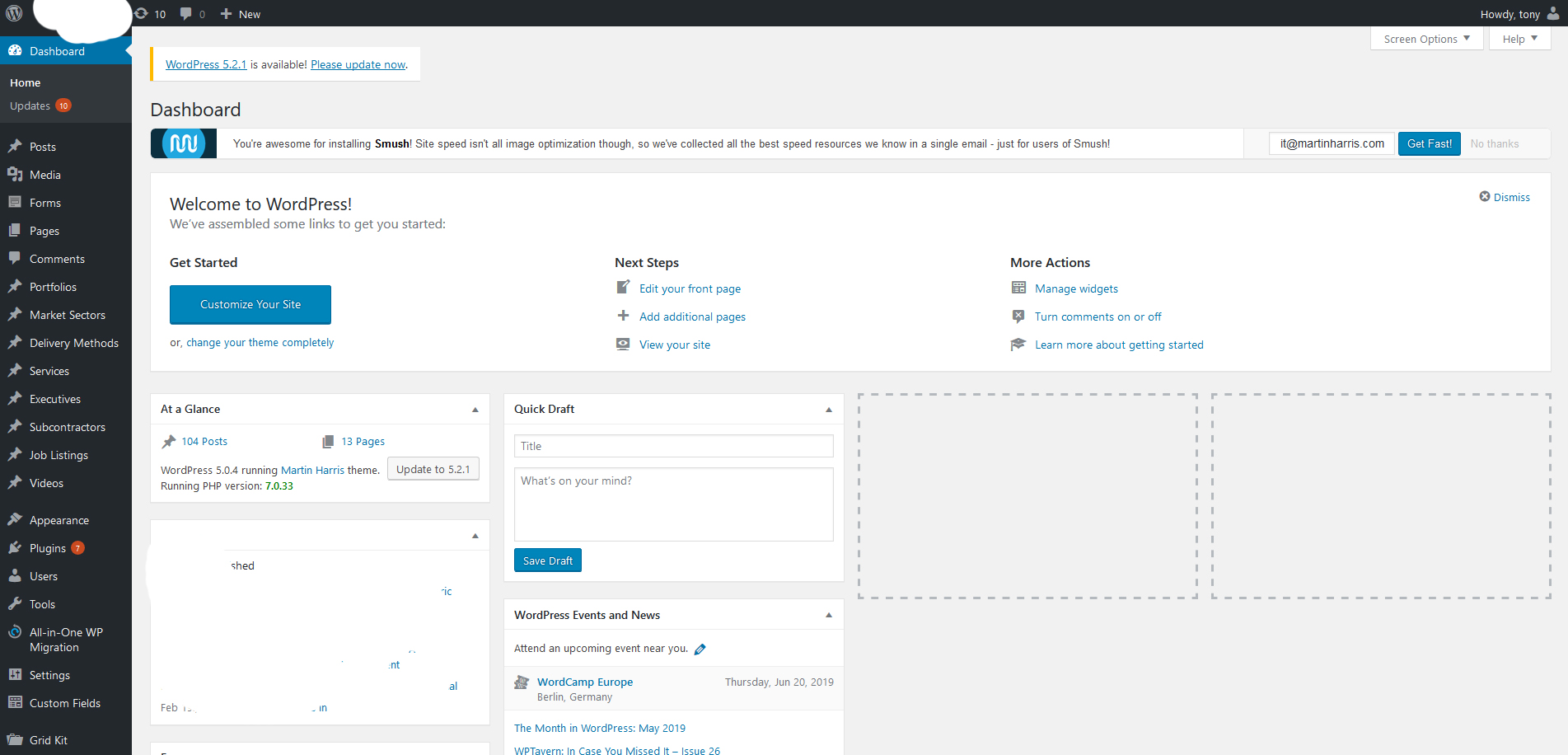Open Martin Harris theme link

click(x=313, y=470)
